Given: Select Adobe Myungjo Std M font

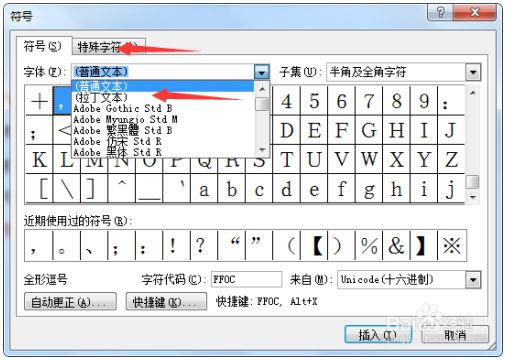Looking at the screenshot, I should click(163, 119).
